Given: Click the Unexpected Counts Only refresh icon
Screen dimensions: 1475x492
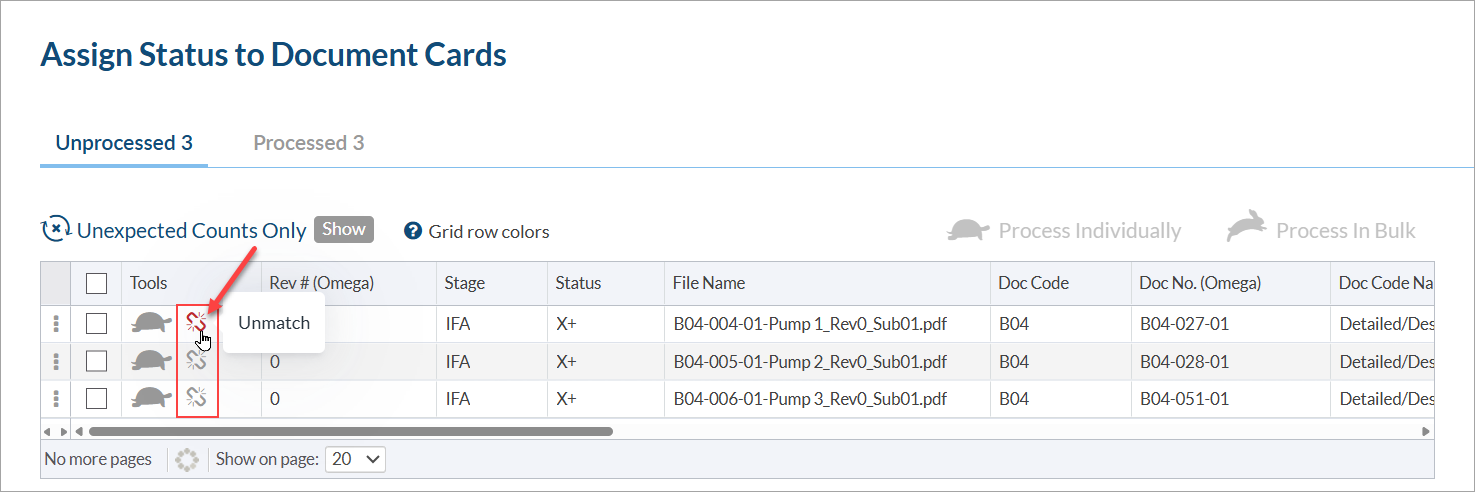Looking at the screenshot, I should point(55,230).
